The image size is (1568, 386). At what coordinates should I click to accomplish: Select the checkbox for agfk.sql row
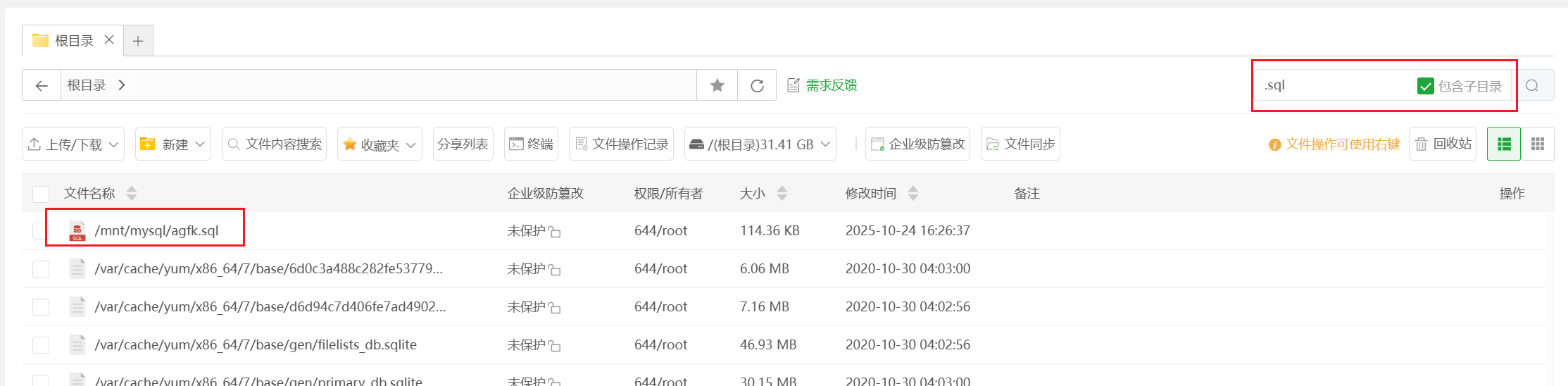pos(41,231)
